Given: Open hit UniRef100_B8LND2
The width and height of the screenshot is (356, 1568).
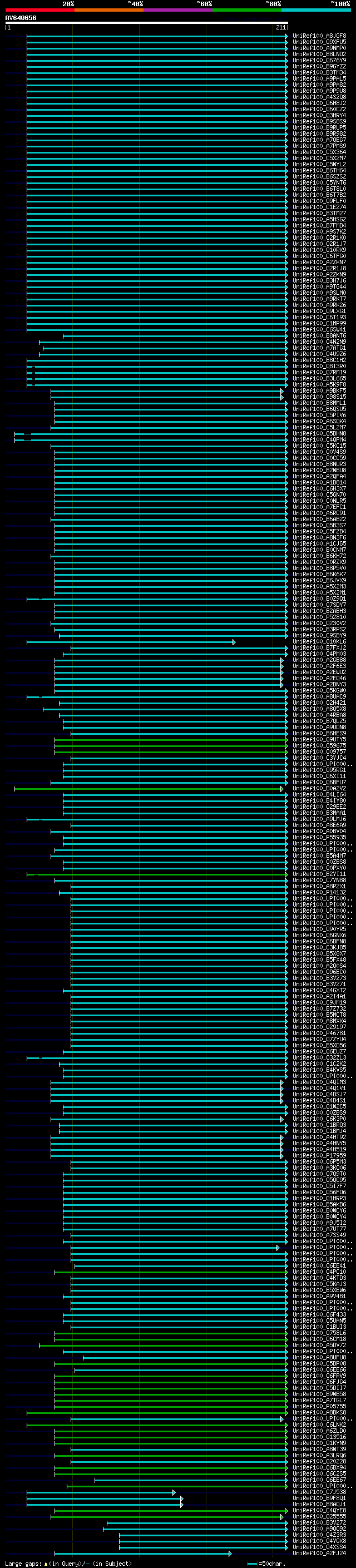Looking at the screenshot, I should (x=319, y=54).
